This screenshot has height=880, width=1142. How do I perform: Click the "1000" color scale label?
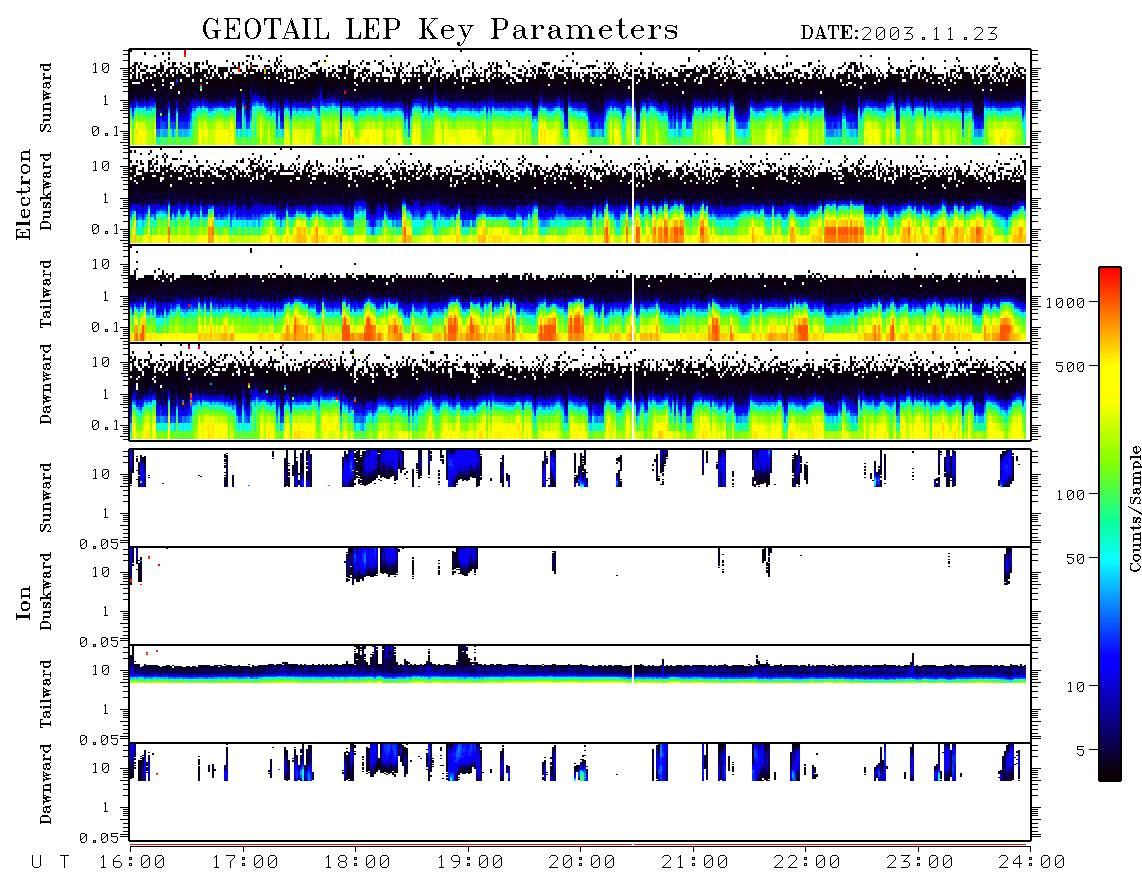[1066, 302]
